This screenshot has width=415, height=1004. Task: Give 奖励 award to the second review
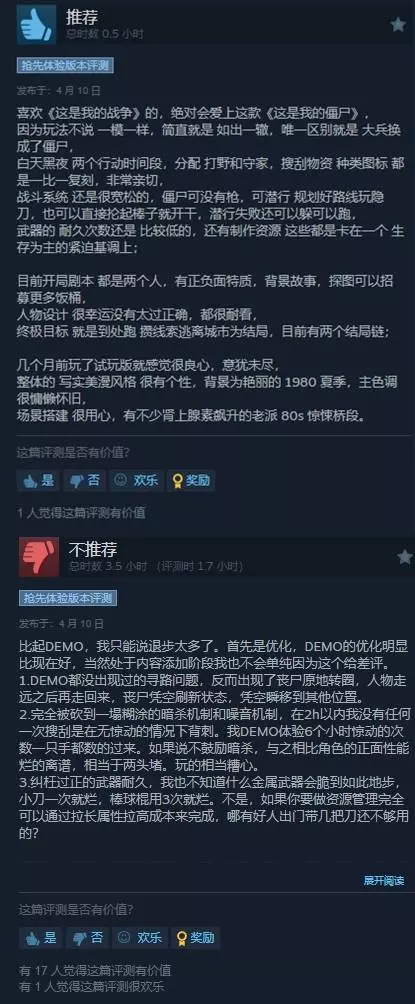tap(194, 938)
